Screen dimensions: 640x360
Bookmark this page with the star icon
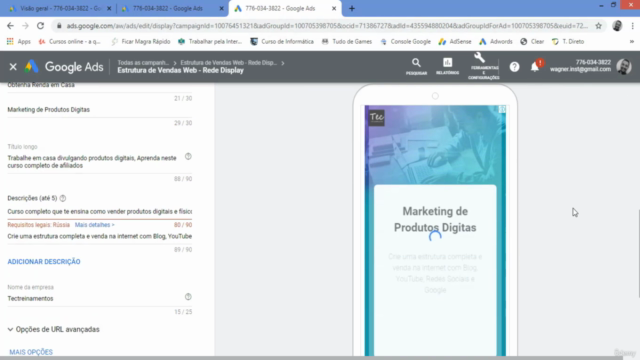point(598,26)
